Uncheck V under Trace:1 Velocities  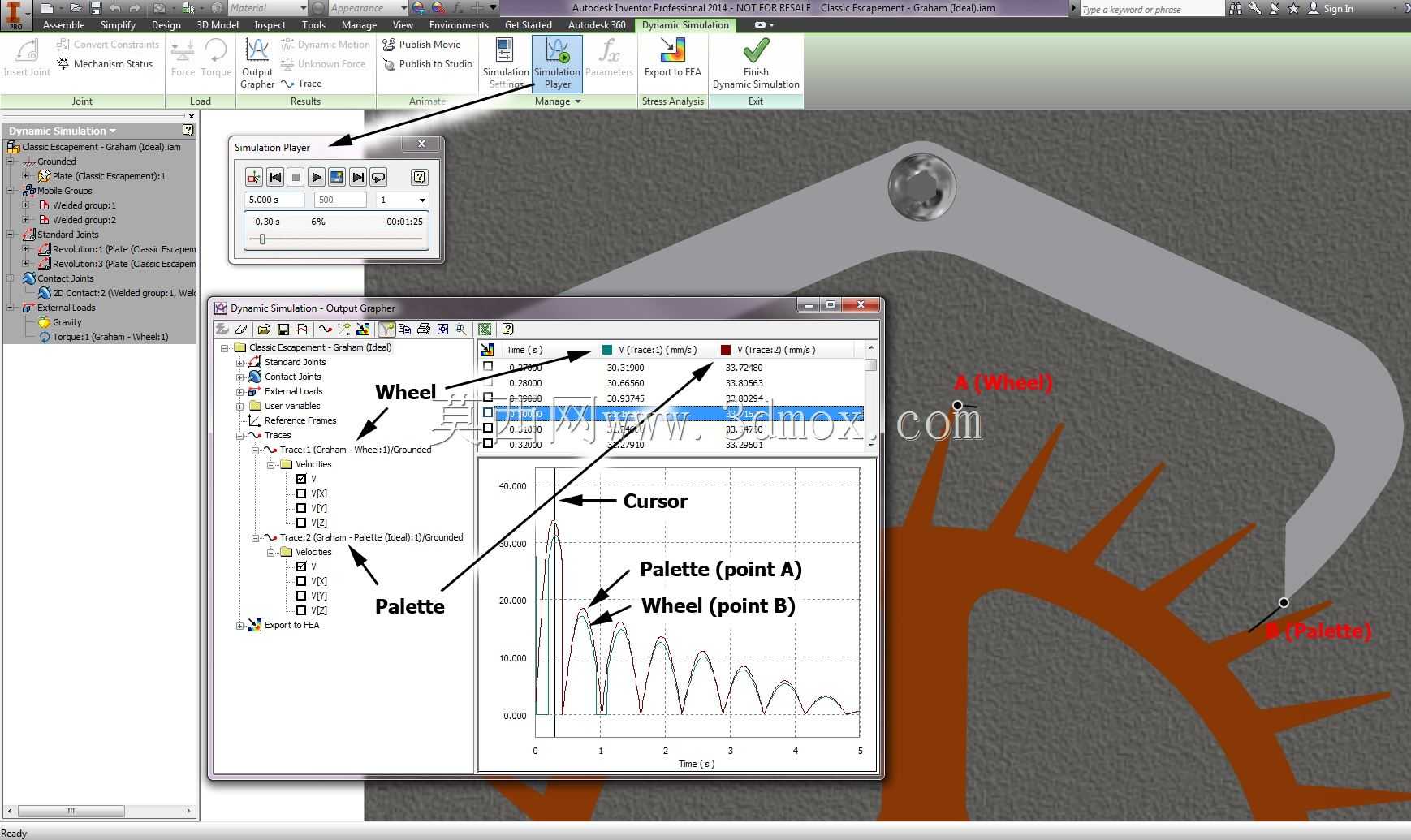tap(301, 479)
